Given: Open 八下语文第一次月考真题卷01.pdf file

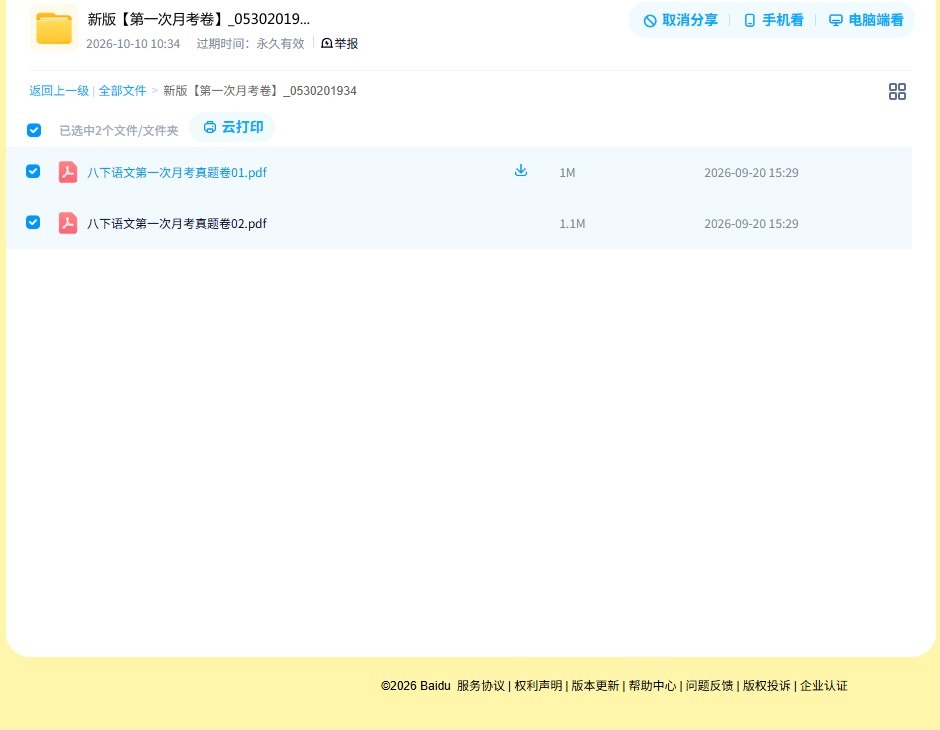Looking at the screenshot, I should pos(177,173).
